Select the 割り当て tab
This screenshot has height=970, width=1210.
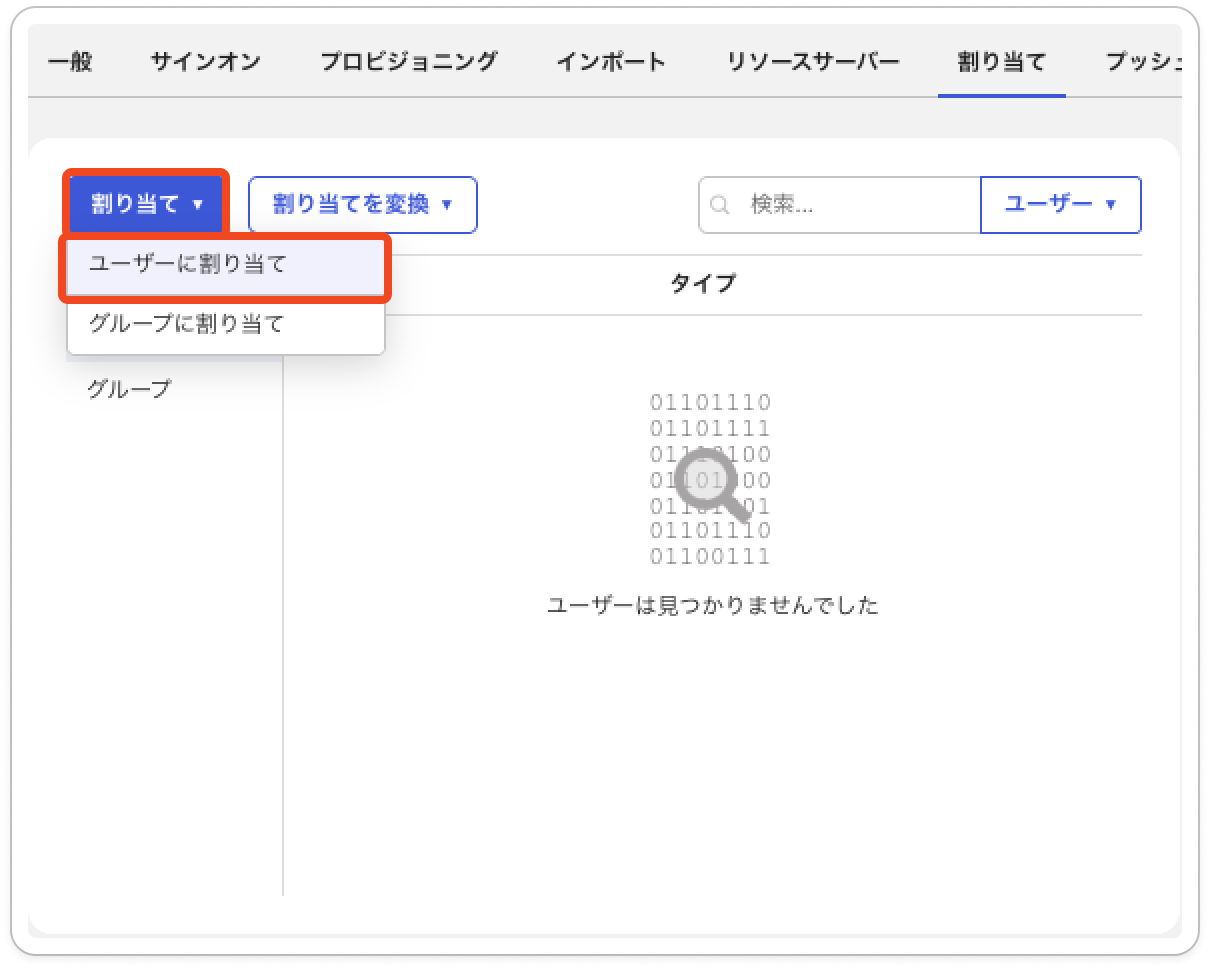[x=1002, y=62]
